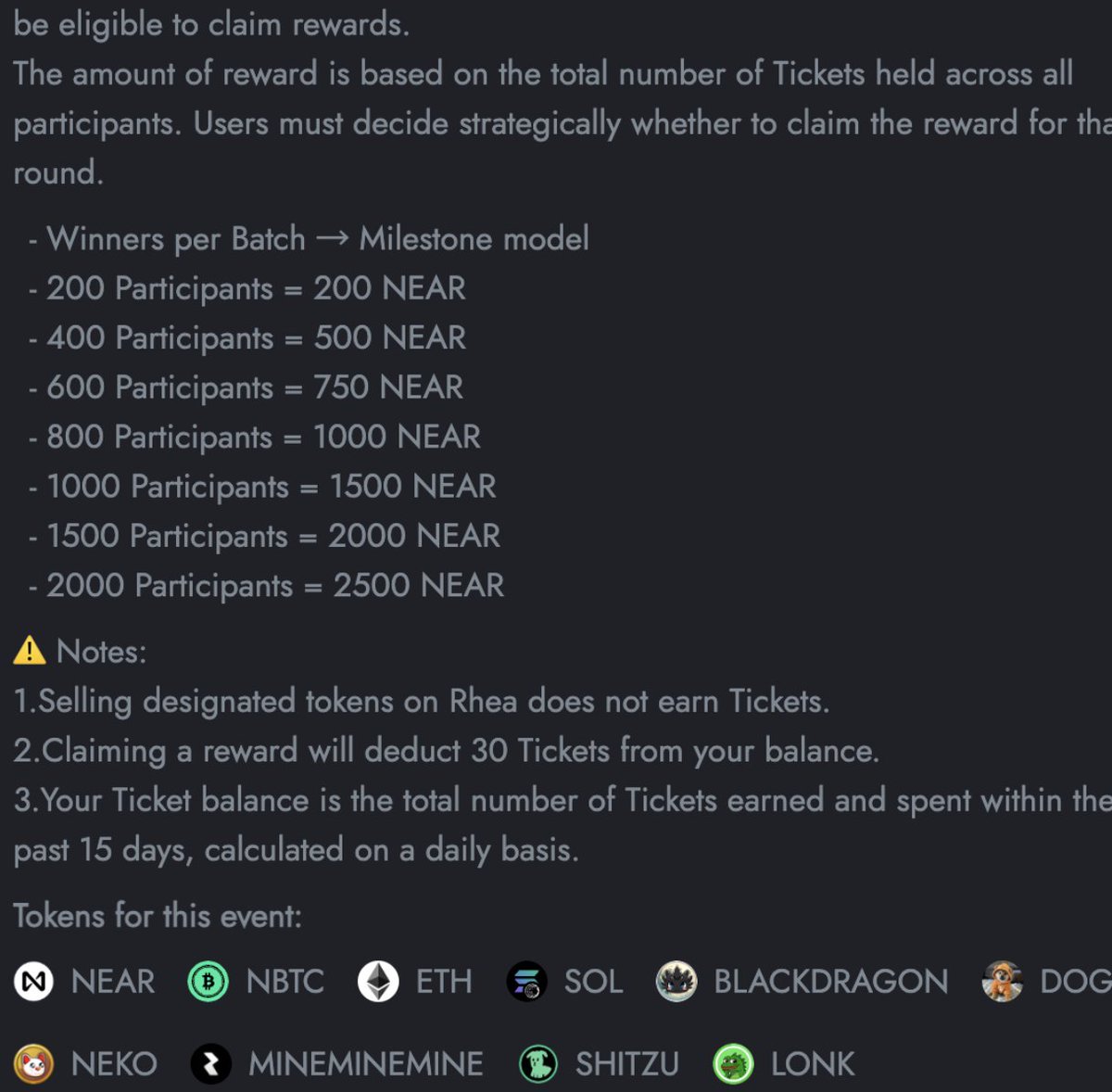Click the ETH diamond logo icon
Image resolution: width=1112 pixels, height=1092 pixels.
tap(378, 981)
